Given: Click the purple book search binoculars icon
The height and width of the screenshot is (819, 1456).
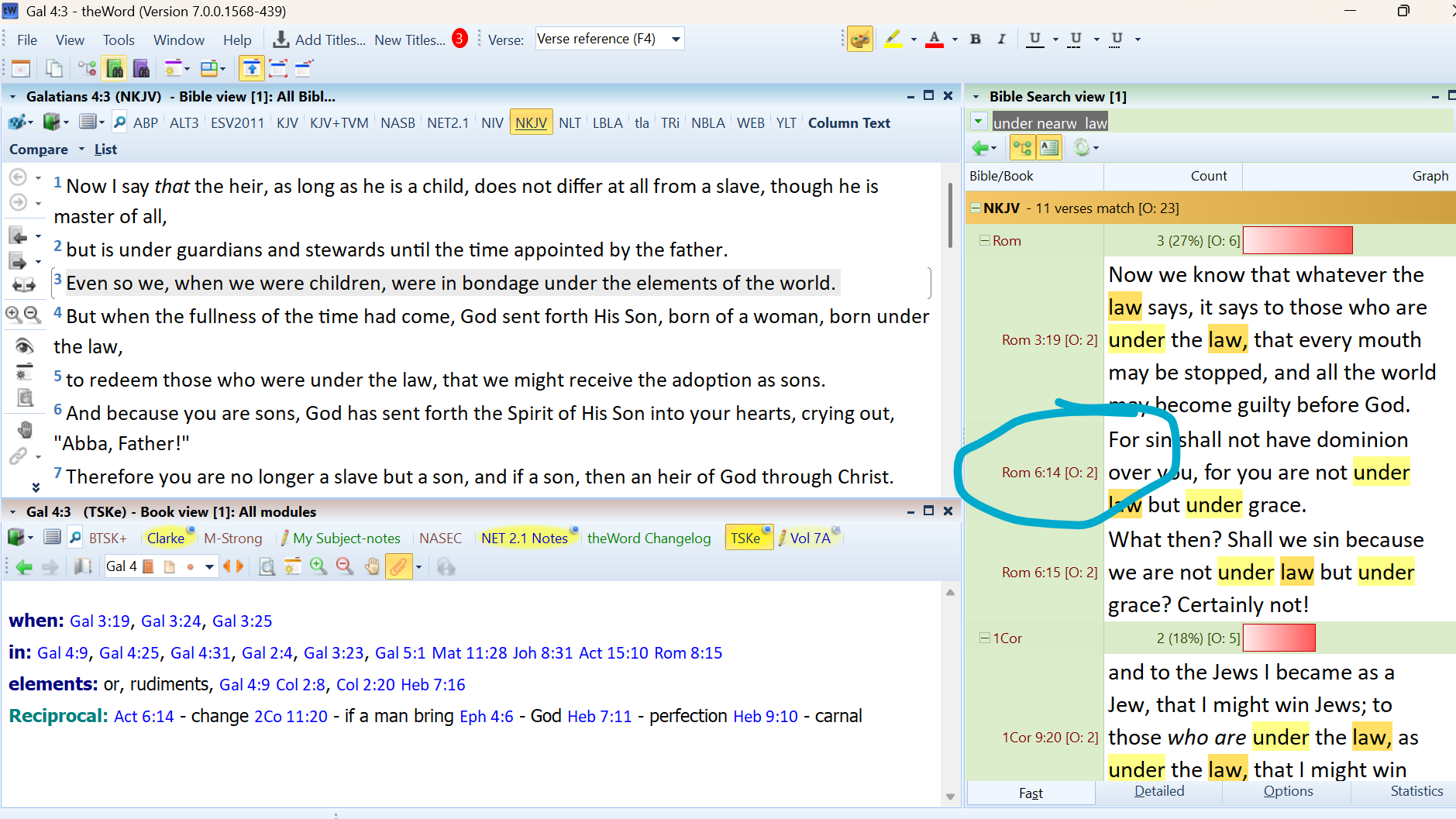Looking at the screenshot, I should pos(141,69).
